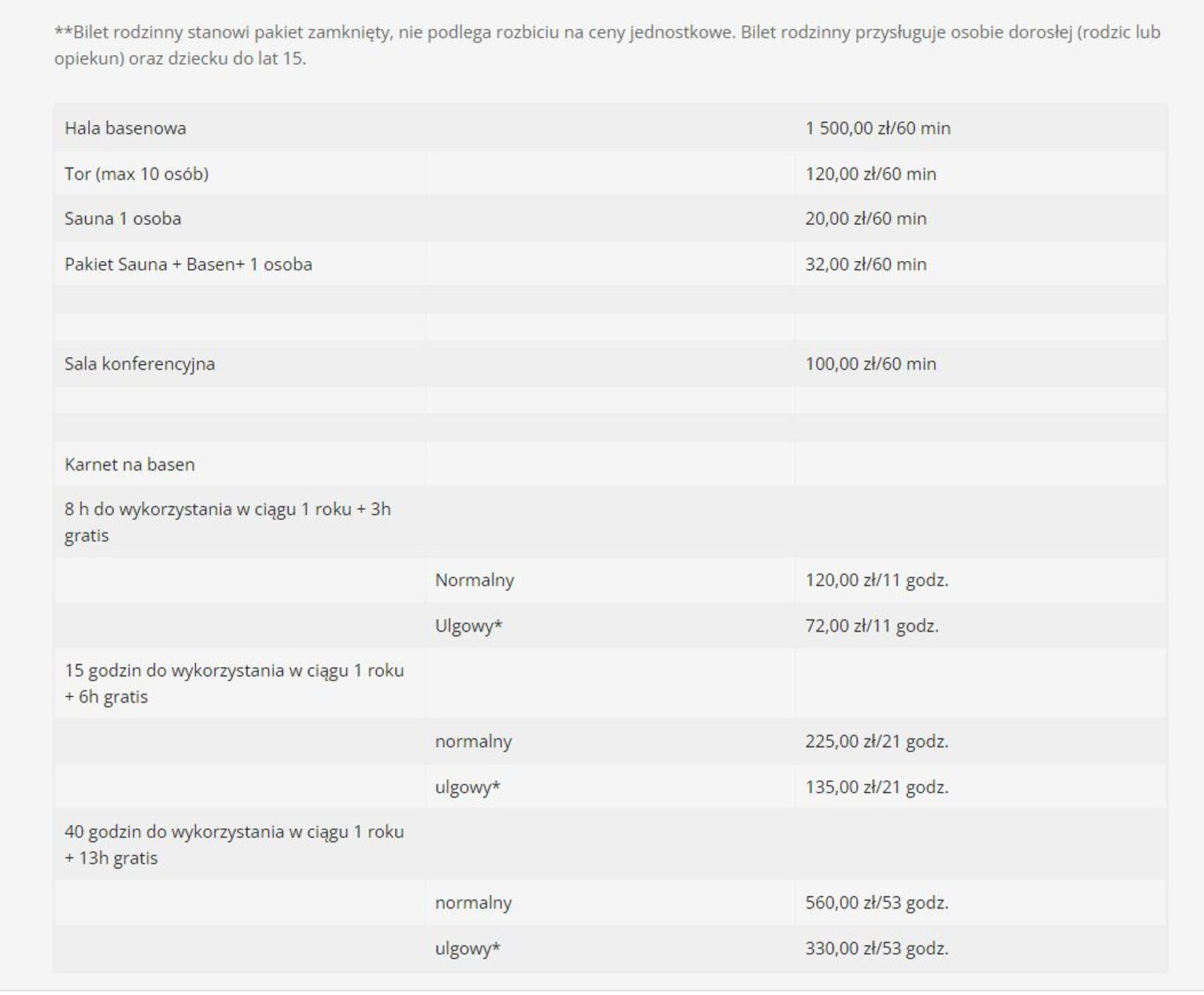Click the 100,00 zł/60 min price
The height and width of the screenshot is (995, 1204).
[870, 364]
